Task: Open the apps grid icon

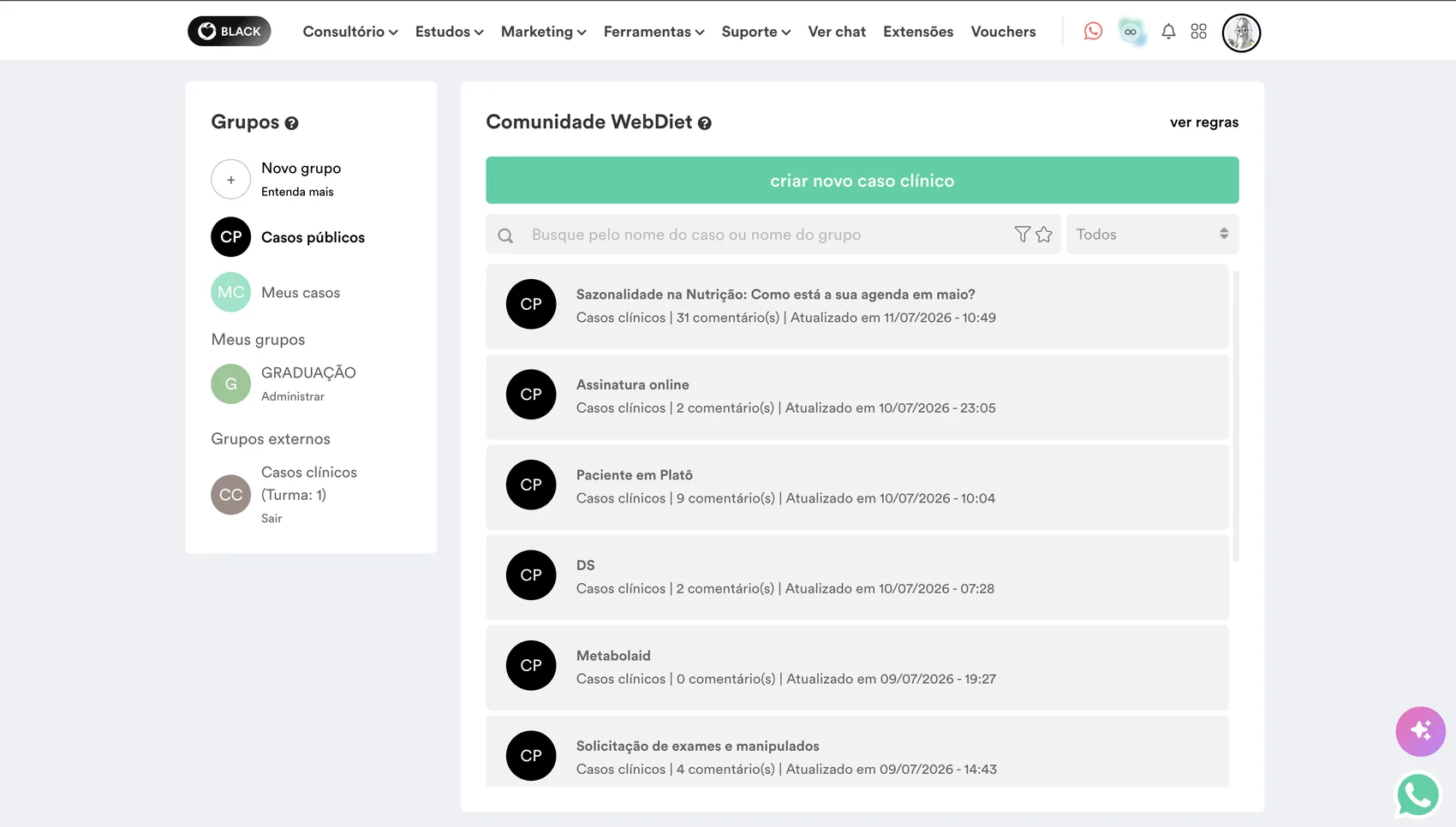Action: pos(1199,32)
